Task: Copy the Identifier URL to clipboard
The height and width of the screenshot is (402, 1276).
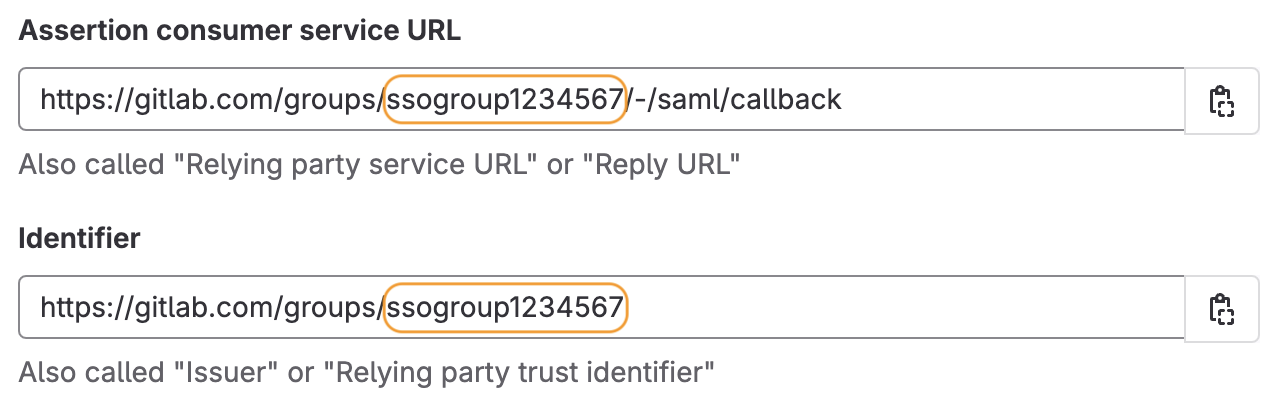Action: [x=1221, y=309]
